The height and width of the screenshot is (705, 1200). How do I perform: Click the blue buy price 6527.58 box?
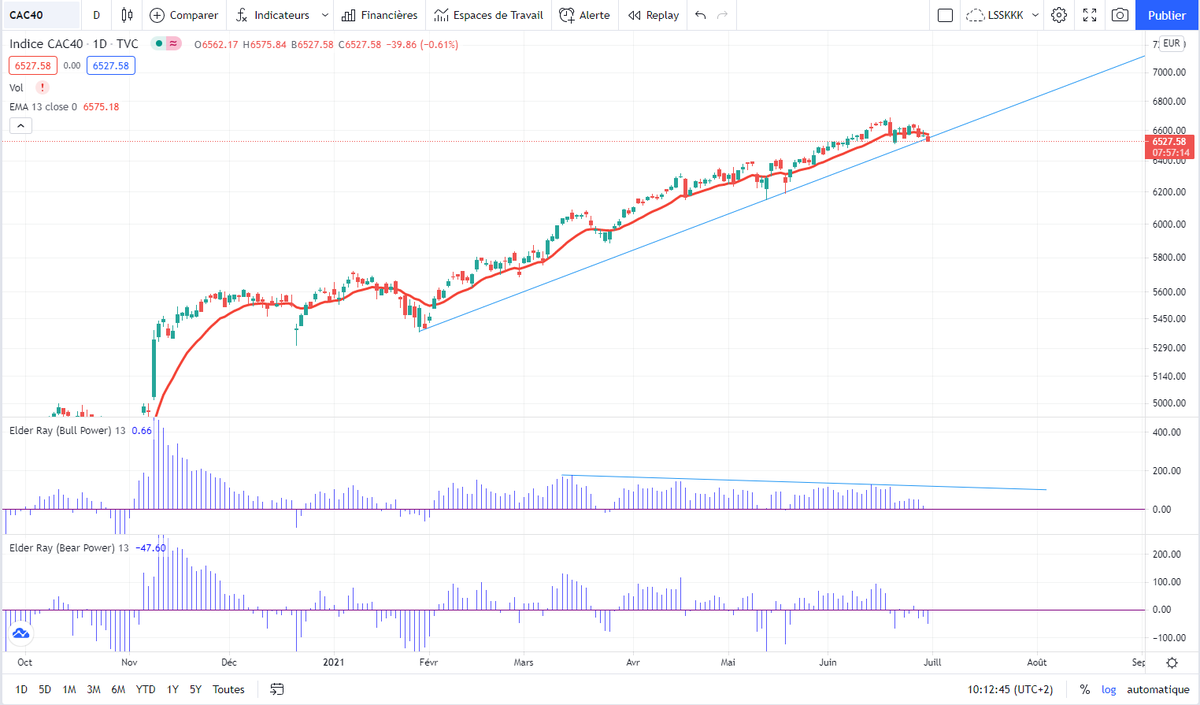click(x=110, y=65)
